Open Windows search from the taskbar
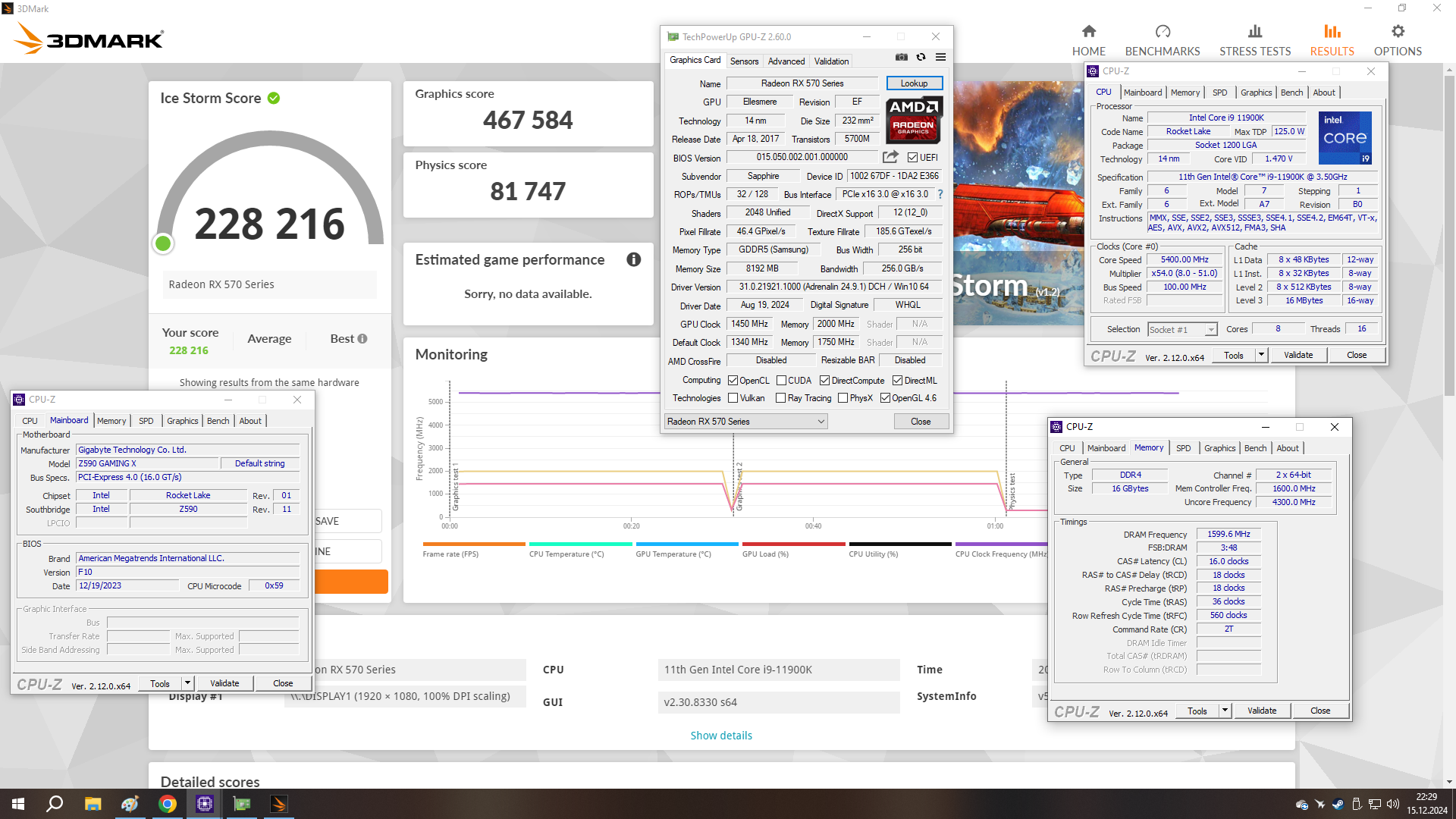This screenshot has width=1456, height=819. (x=55, y=804)
